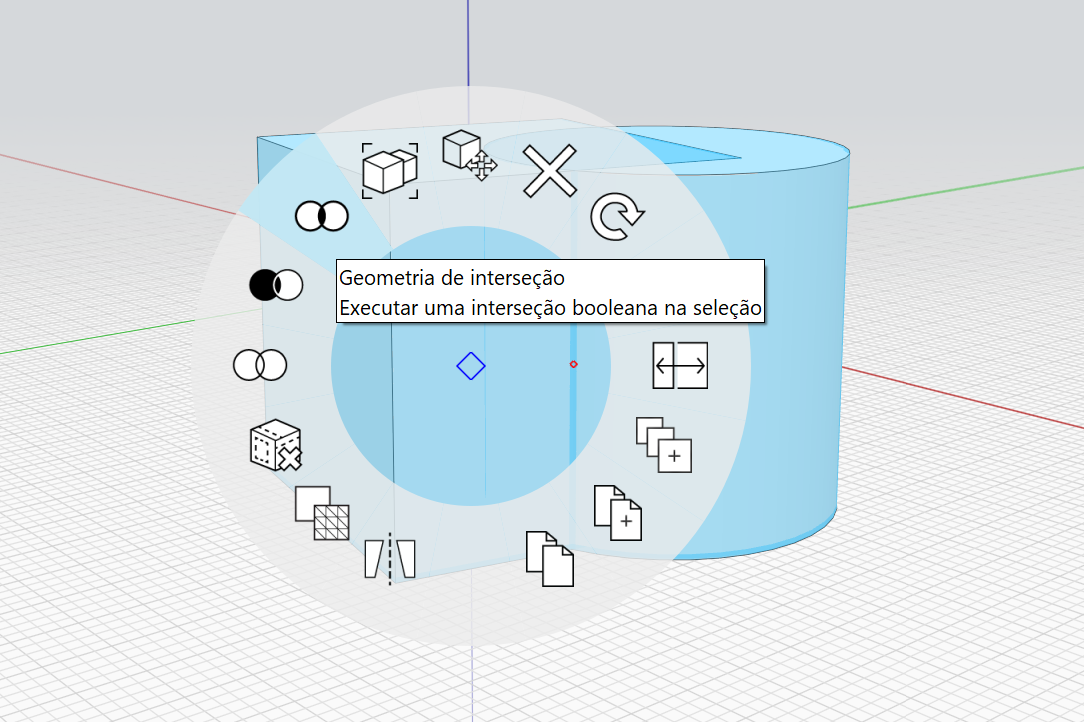The image size is (1084, 722).
Task: Open the Array stacked-squares plus icon
Action: [x=664, y=445]
